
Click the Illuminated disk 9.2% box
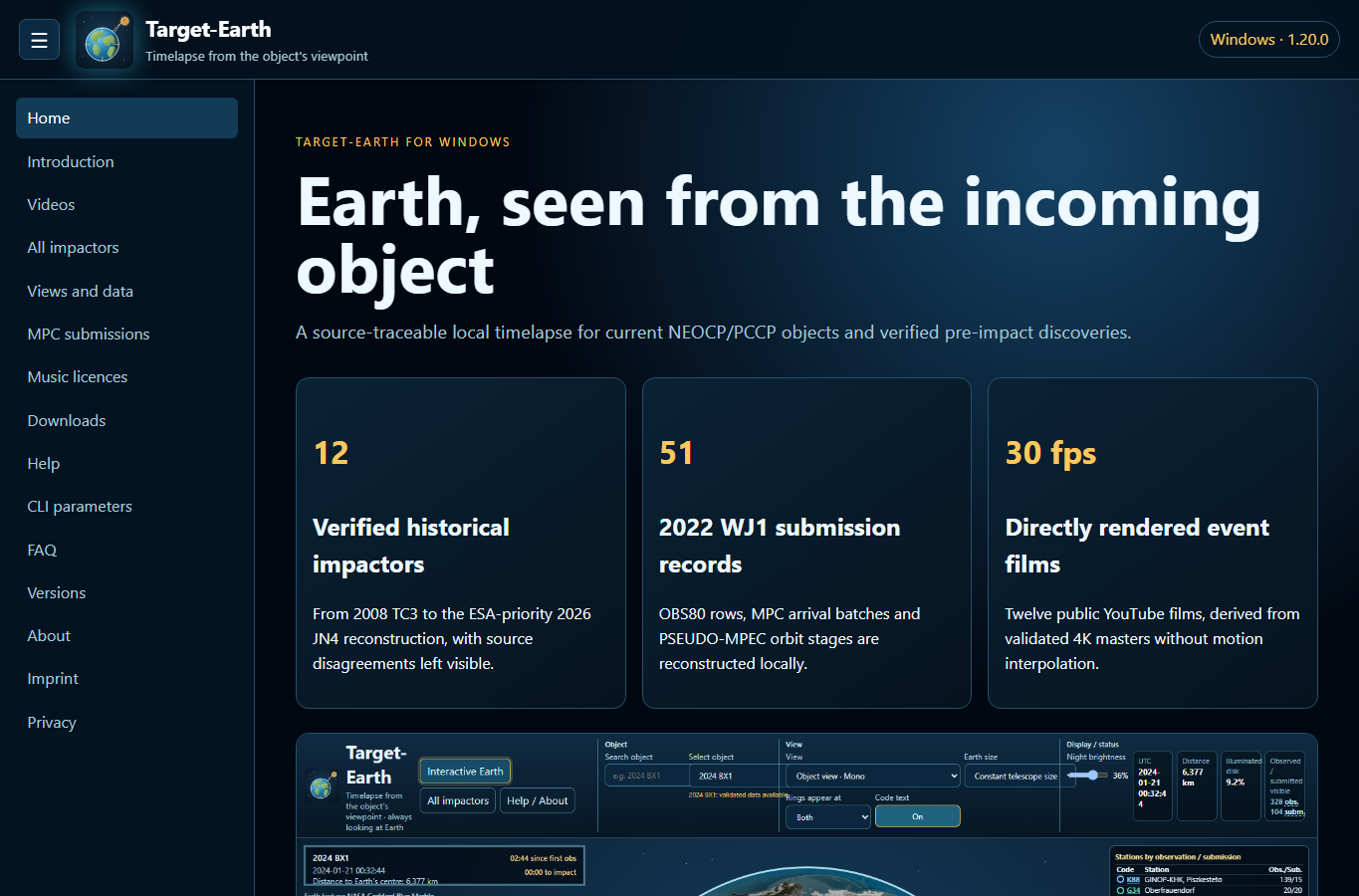point(1242,785)
